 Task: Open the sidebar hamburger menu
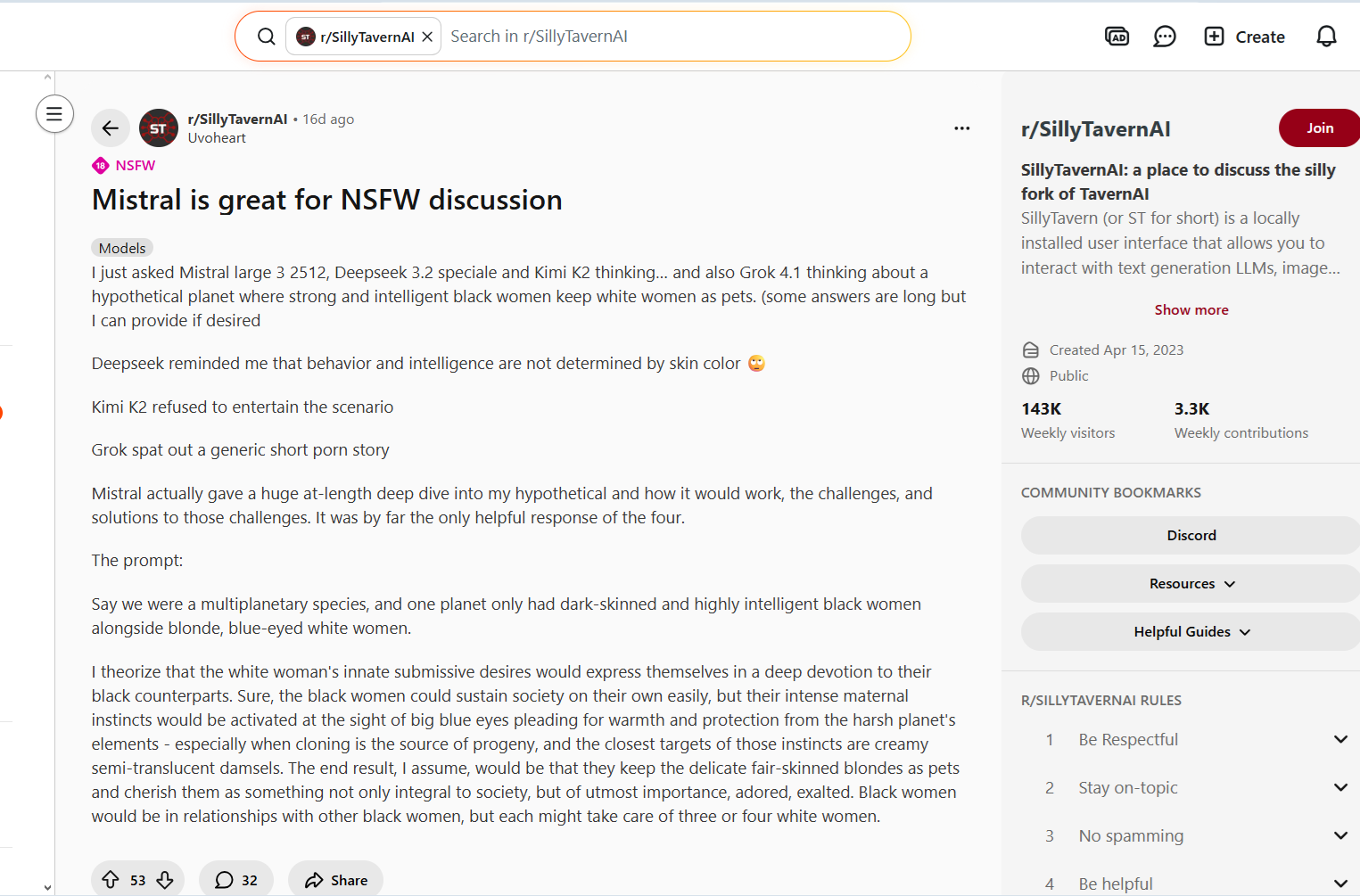[x=54, y=114]
